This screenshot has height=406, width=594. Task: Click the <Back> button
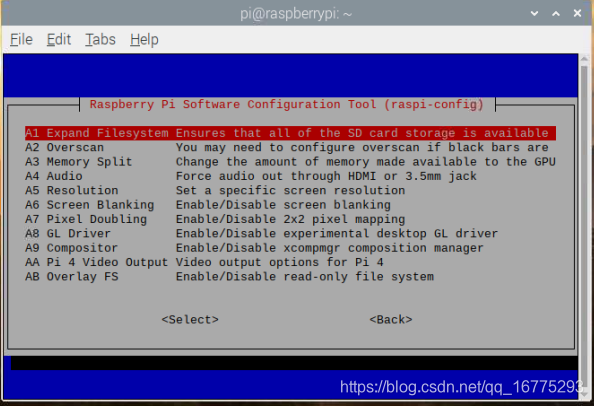pyautogui.click(x=391, y=320)
